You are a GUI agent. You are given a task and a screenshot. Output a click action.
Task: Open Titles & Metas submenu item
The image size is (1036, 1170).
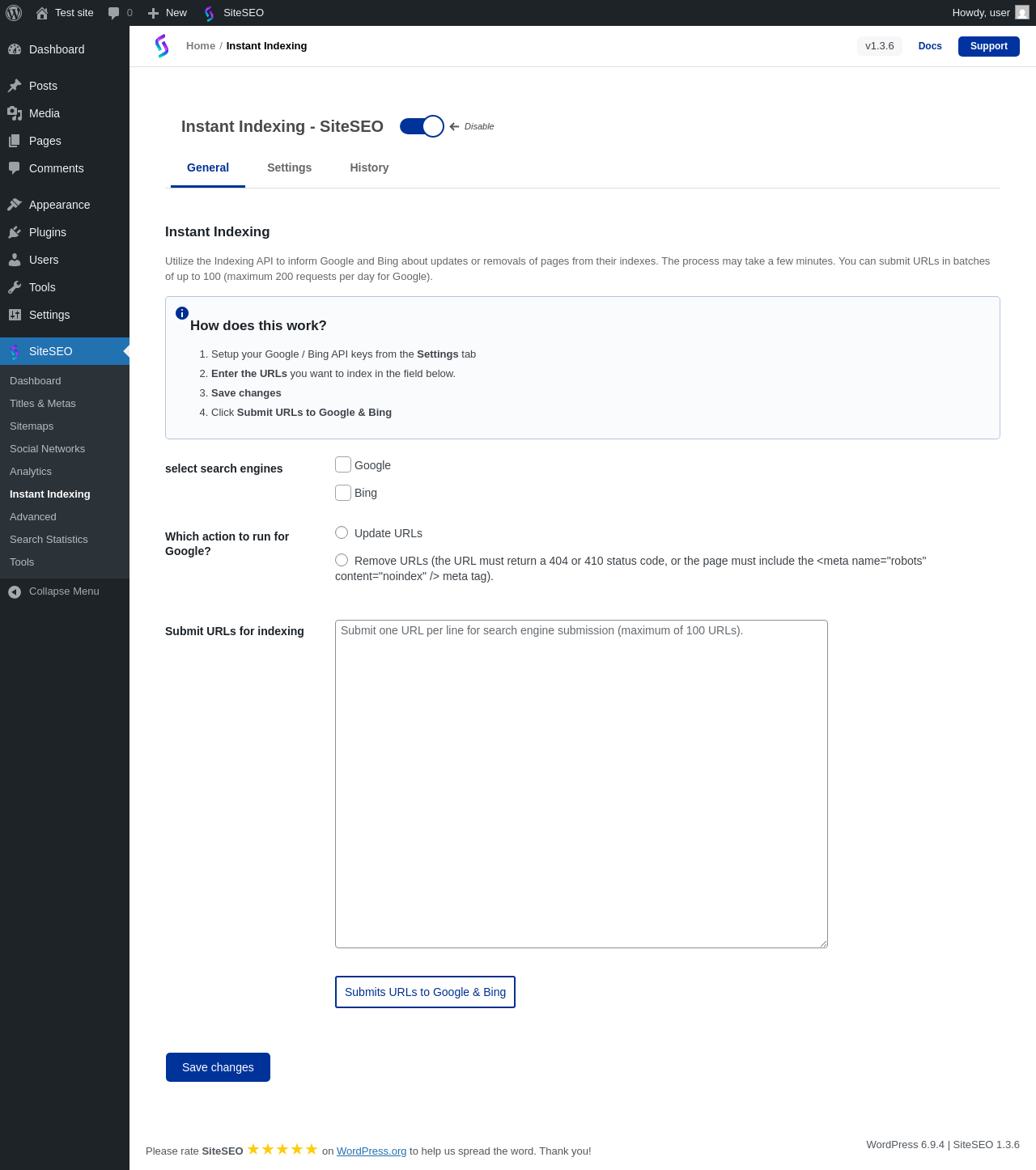(43, 403)
